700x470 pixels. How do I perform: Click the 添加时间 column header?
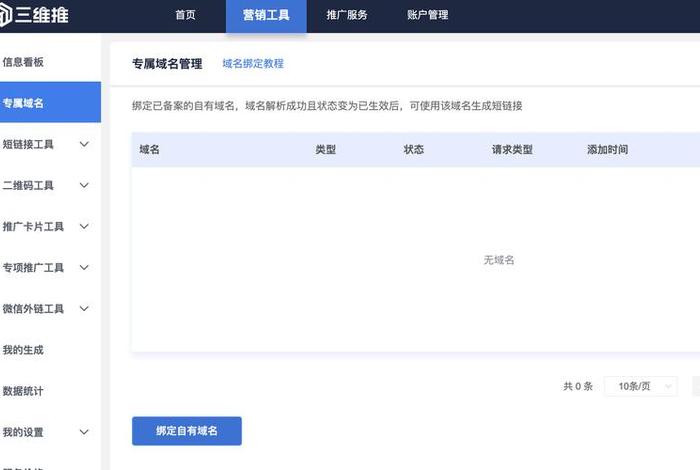[x=608, y=150]
